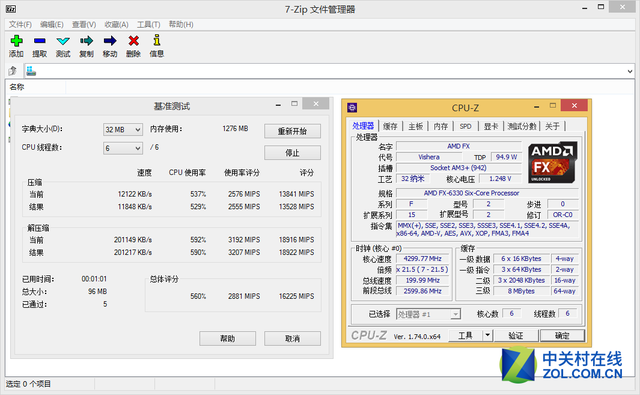This screenshot has height=395, width=640.
Task: Click the 16225 MIPS total rating
Action: (x=296, y=296)
